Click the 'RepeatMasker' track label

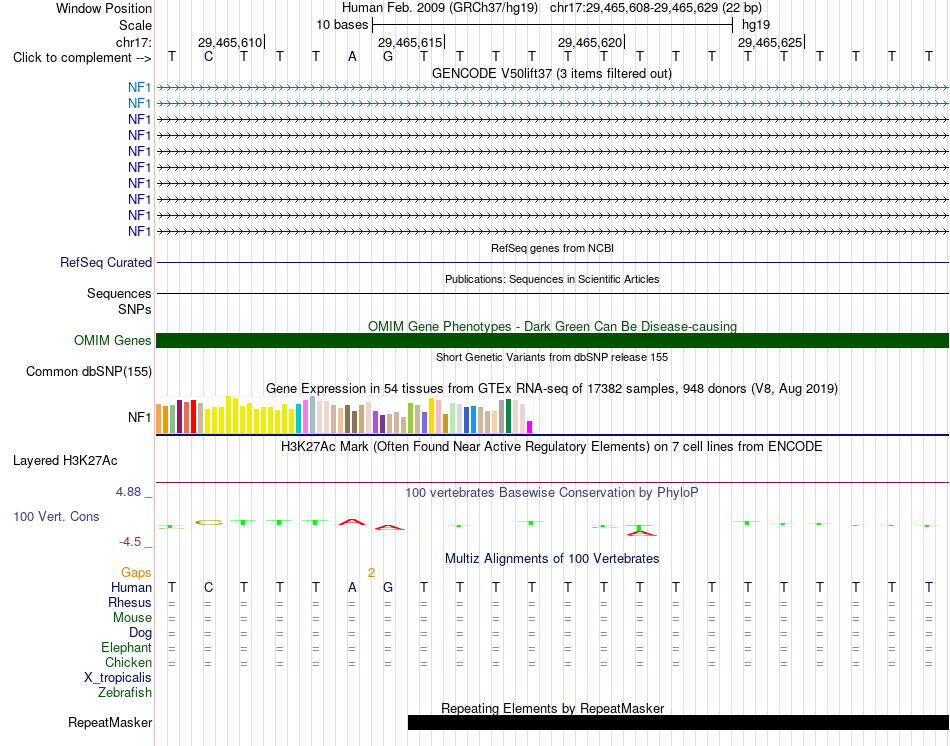pos(110,722)
